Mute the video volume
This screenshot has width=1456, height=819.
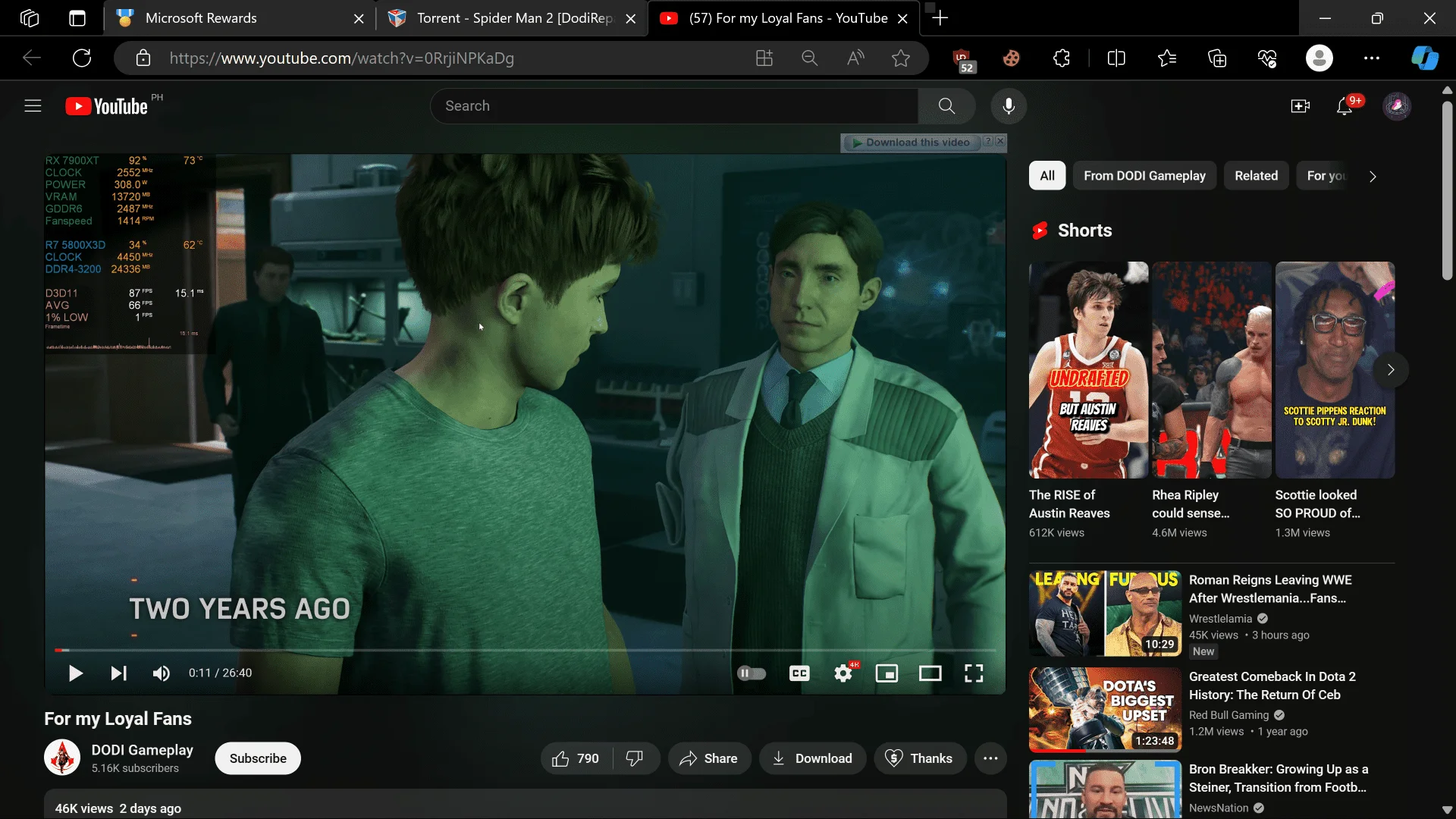pos(161,673)
